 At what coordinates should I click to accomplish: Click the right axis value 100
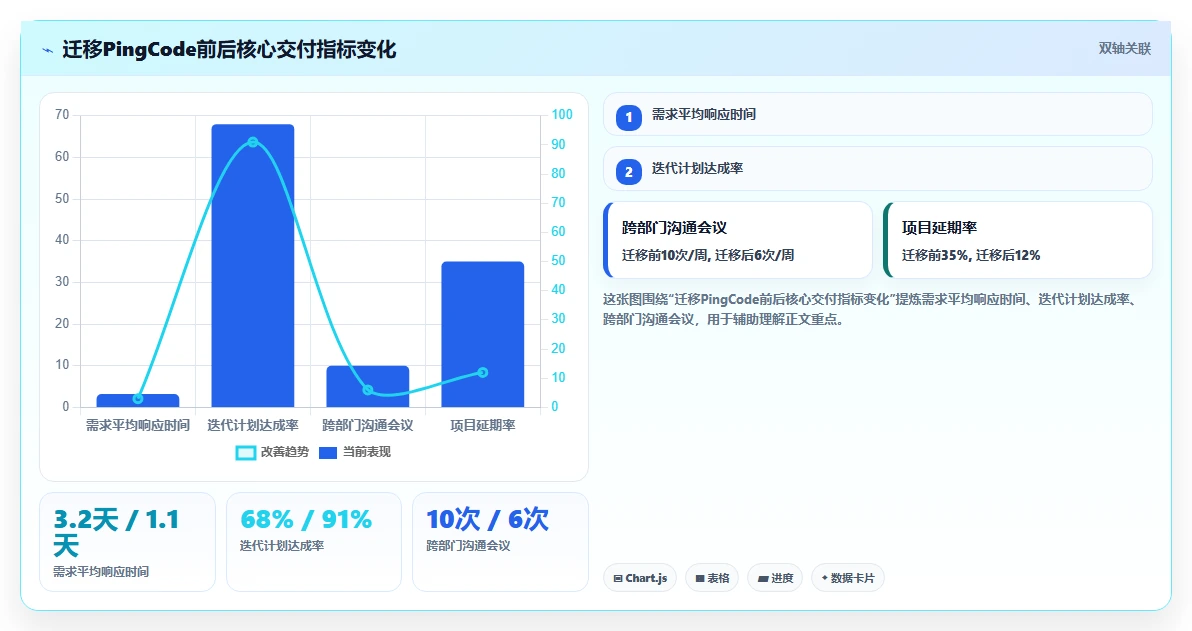click(562, 115)
